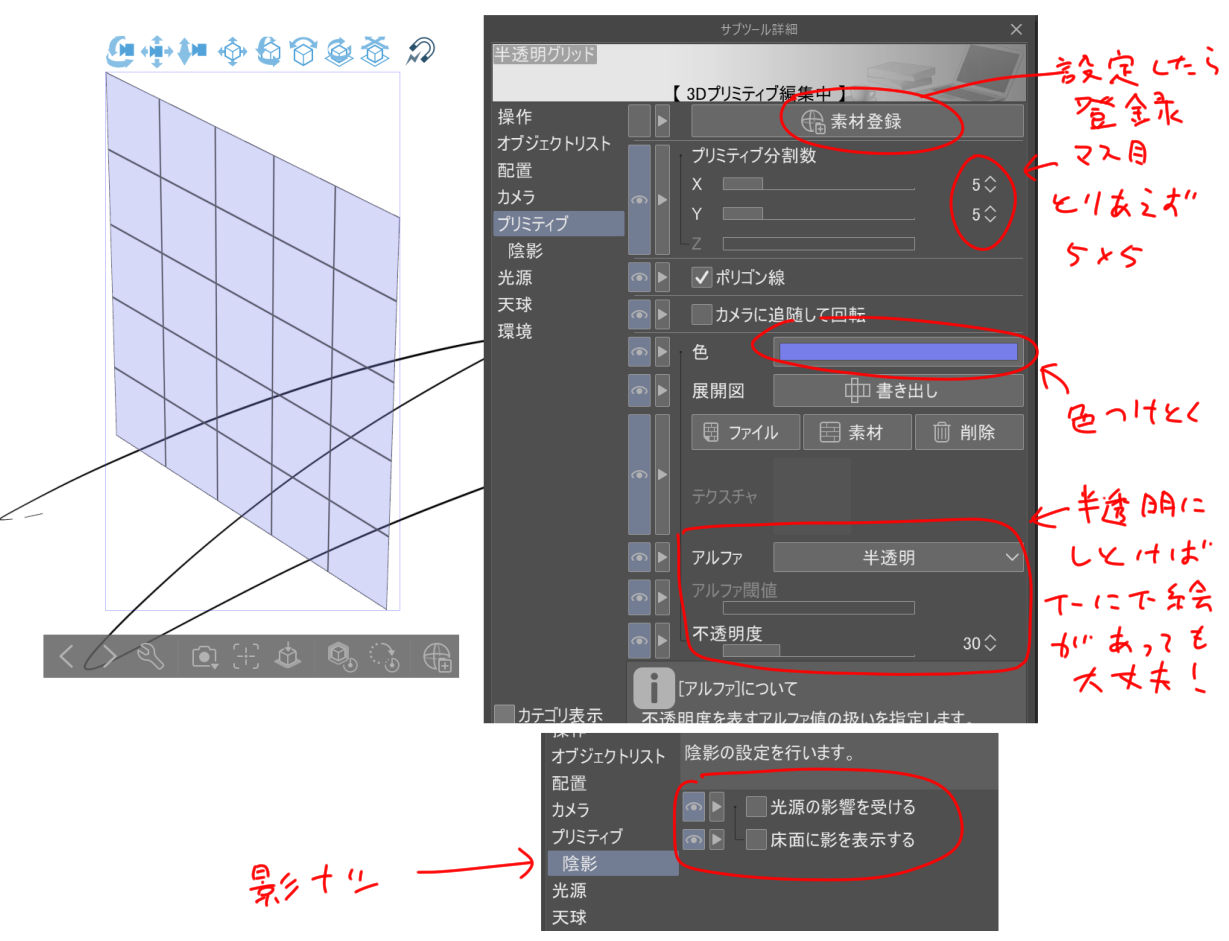Click the X division slider
The image size is (1229, 941).
[x=819, y=184]
